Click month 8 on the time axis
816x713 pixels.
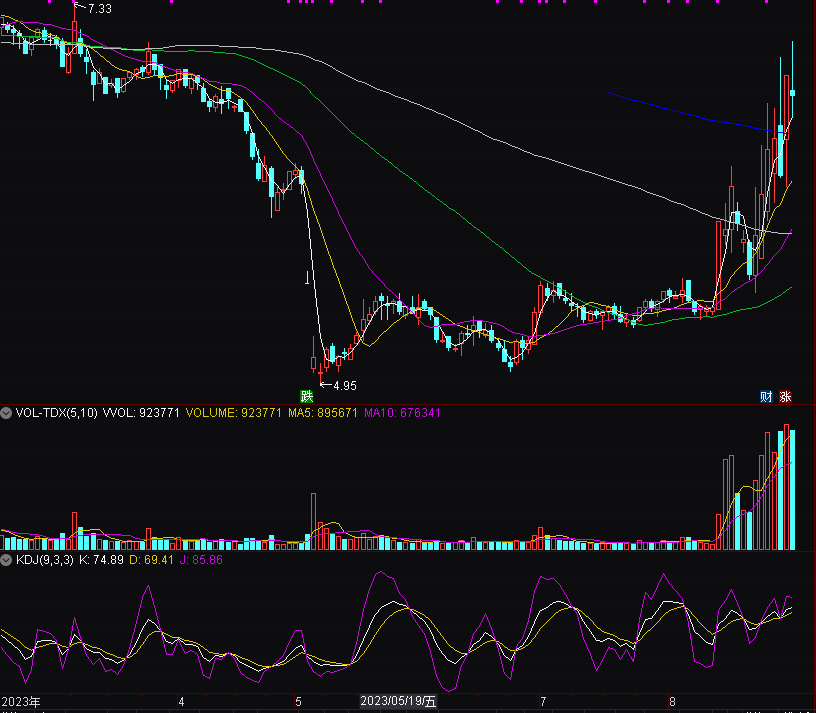pyautogui.click(x=672, y=702)
